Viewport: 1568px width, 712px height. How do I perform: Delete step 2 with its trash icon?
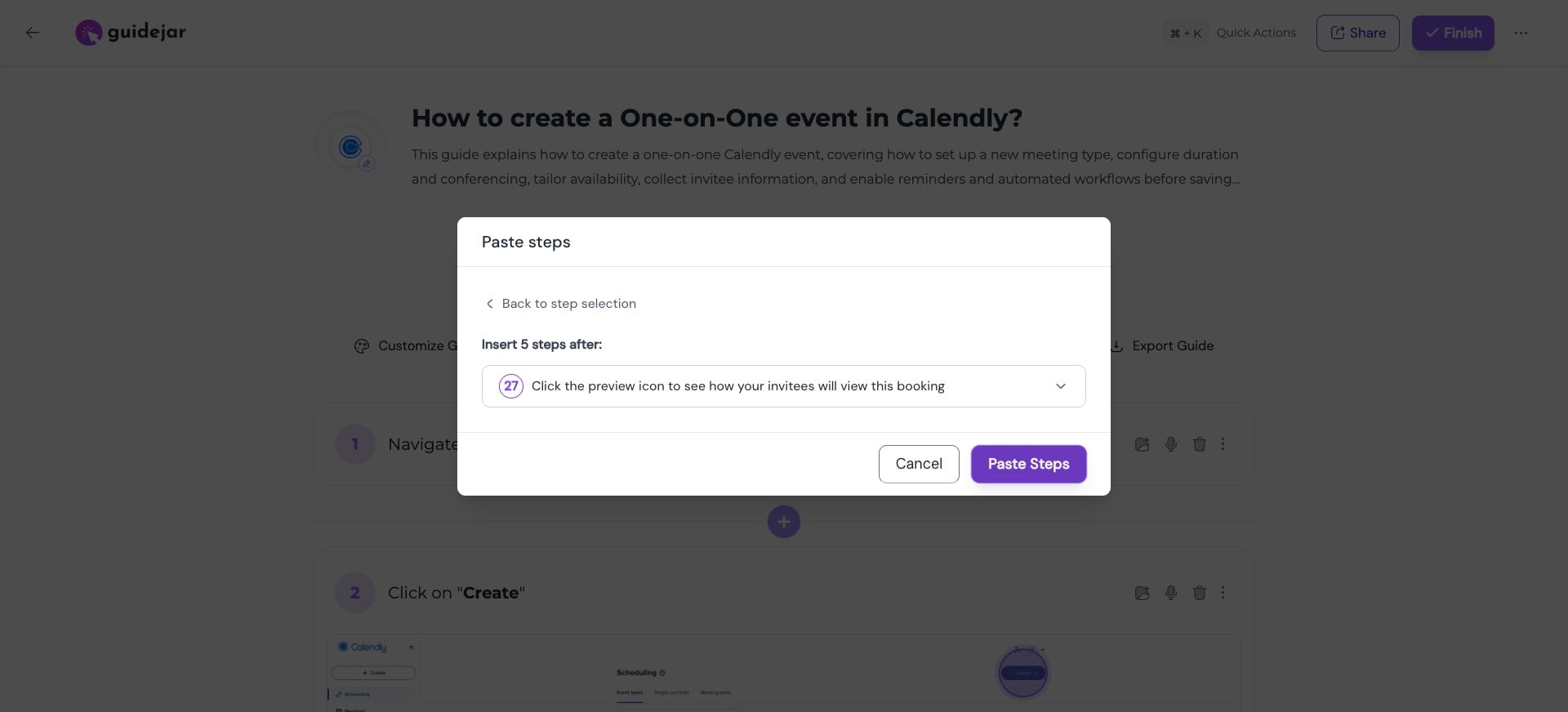(x=1199, y=593)
